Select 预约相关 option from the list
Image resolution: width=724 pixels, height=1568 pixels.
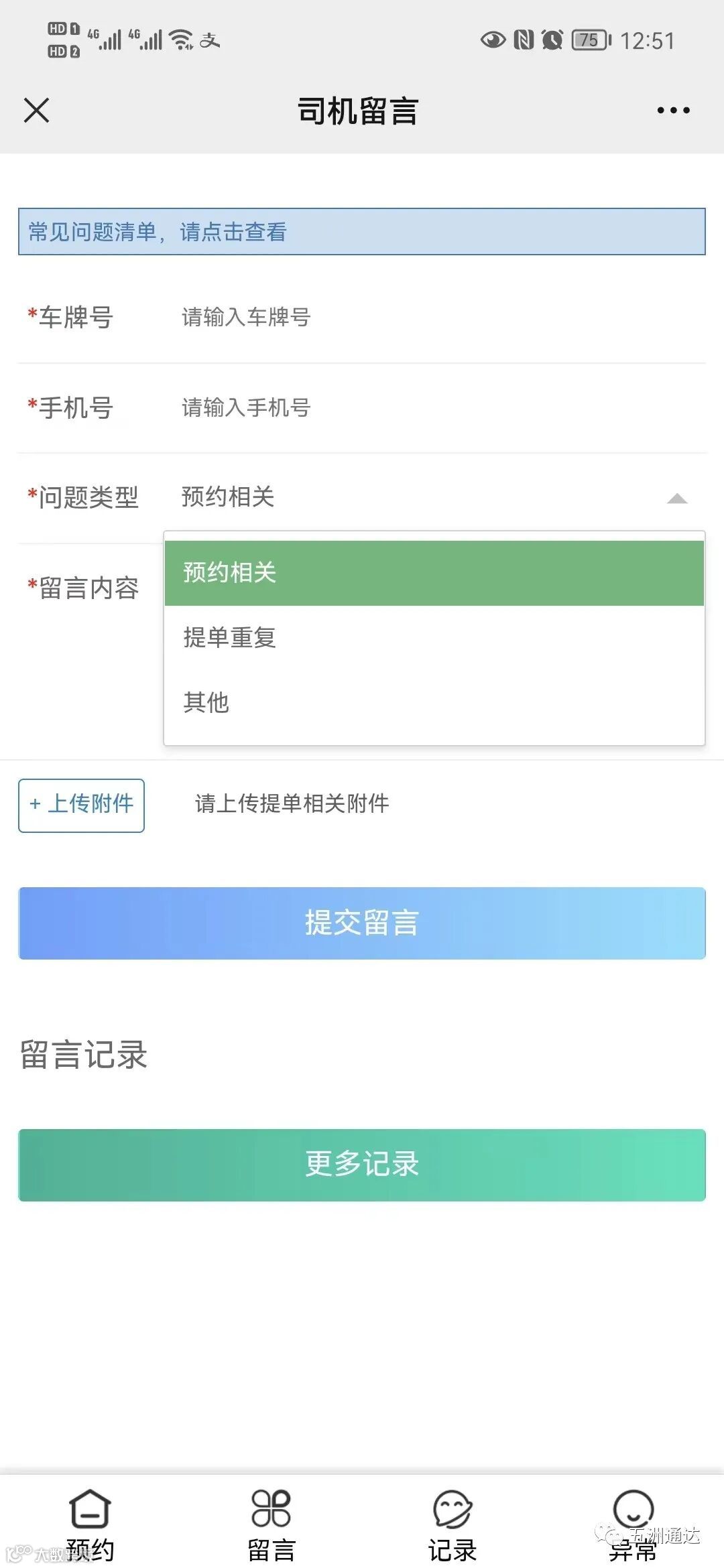434,573
